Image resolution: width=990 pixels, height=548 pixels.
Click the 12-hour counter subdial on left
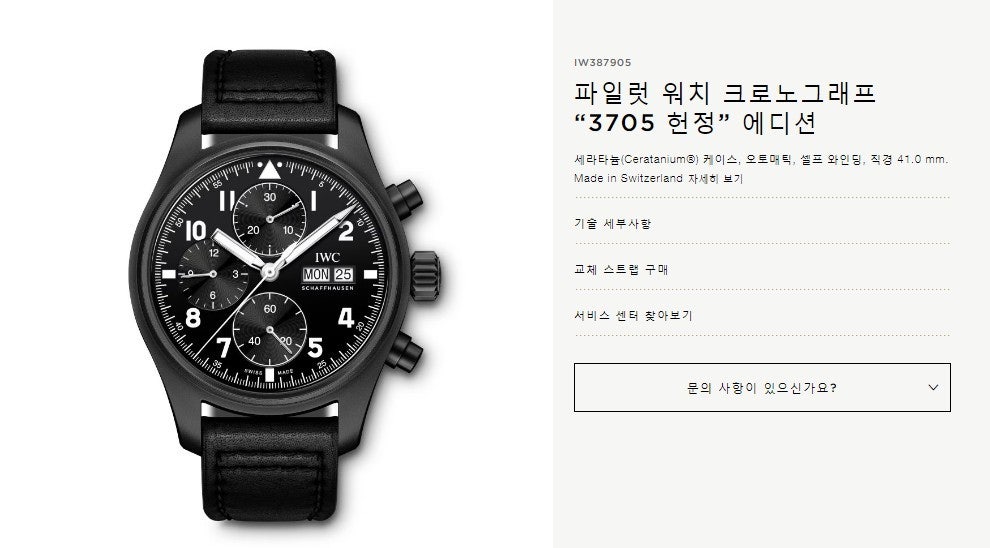pos(213,274)
